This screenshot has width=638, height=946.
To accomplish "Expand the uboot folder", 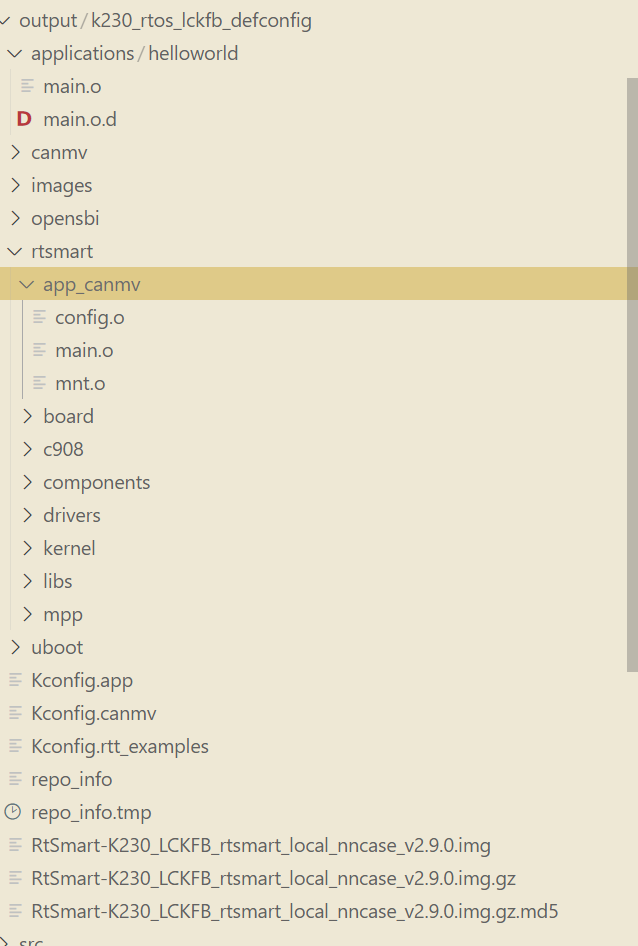I will [15, 648].
